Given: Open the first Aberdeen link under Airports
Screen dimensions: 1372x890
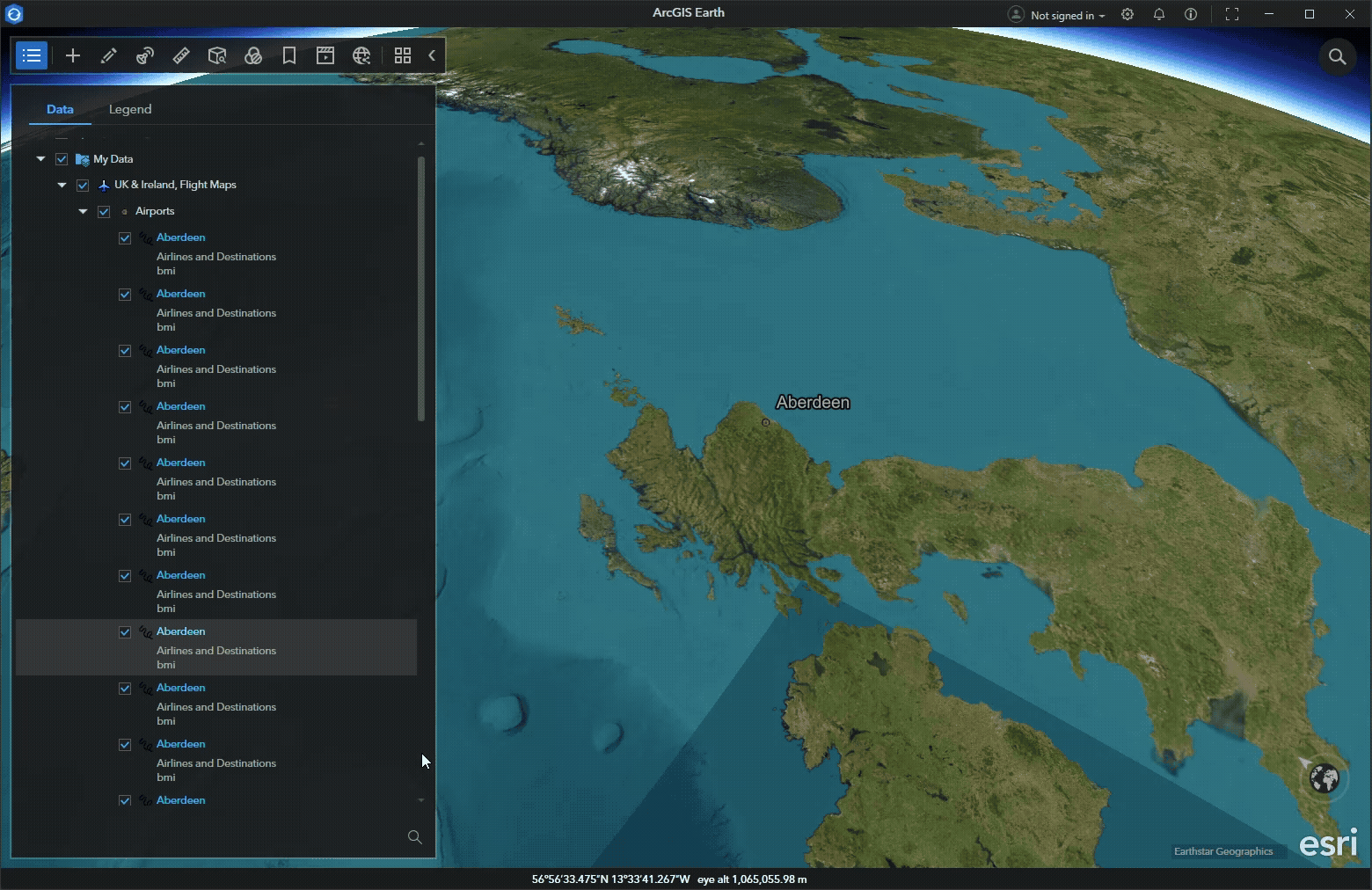Looking at the screenshot, I should click(180, 237).
